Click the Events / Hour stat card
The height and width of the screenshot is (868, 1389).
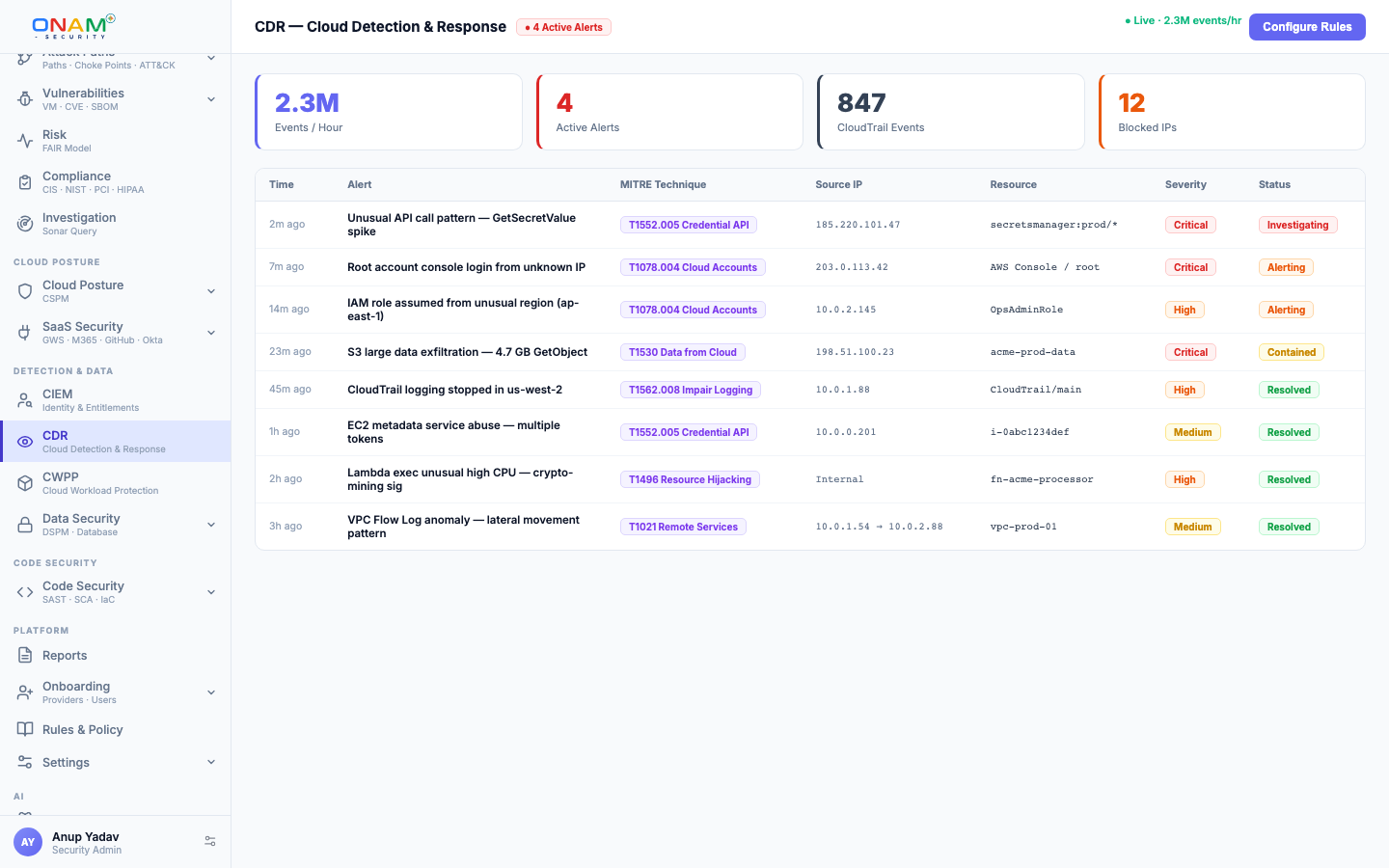point(389,112)
